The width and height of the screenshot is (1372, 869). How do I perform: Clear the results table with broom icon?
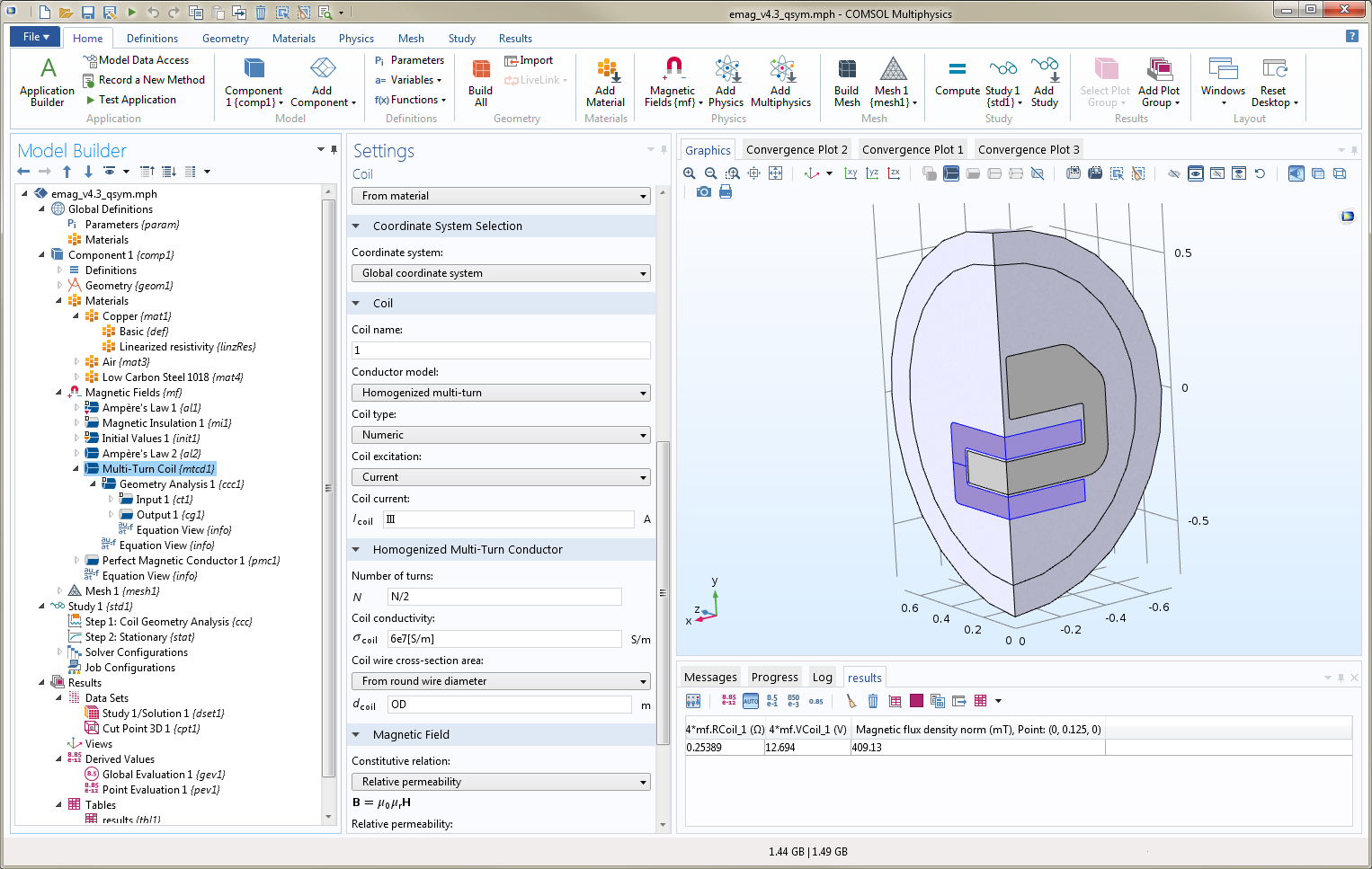(x=851, y=701)
